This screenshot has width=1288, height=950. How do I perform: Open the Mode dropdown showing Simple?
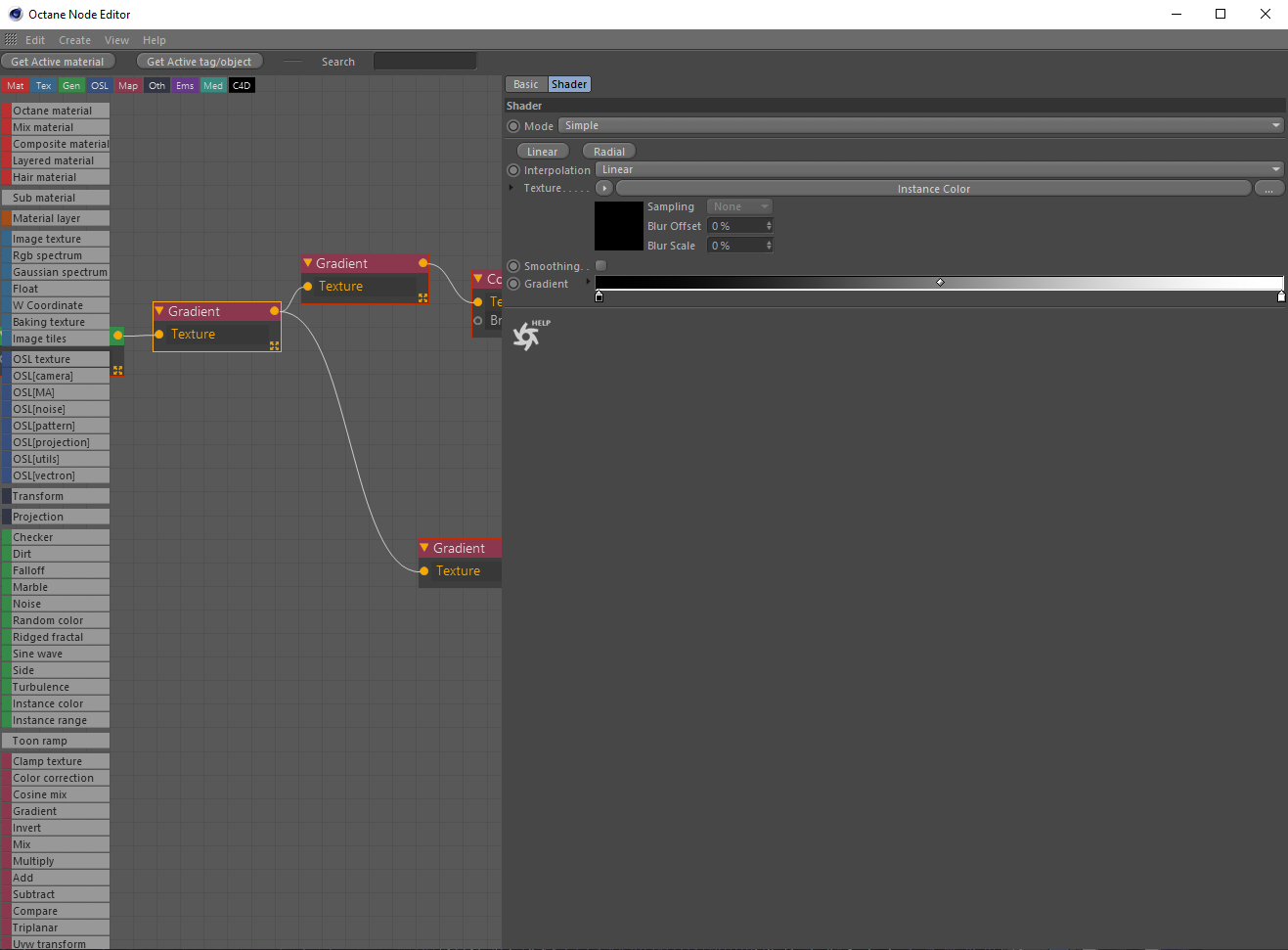pos(920,125)
